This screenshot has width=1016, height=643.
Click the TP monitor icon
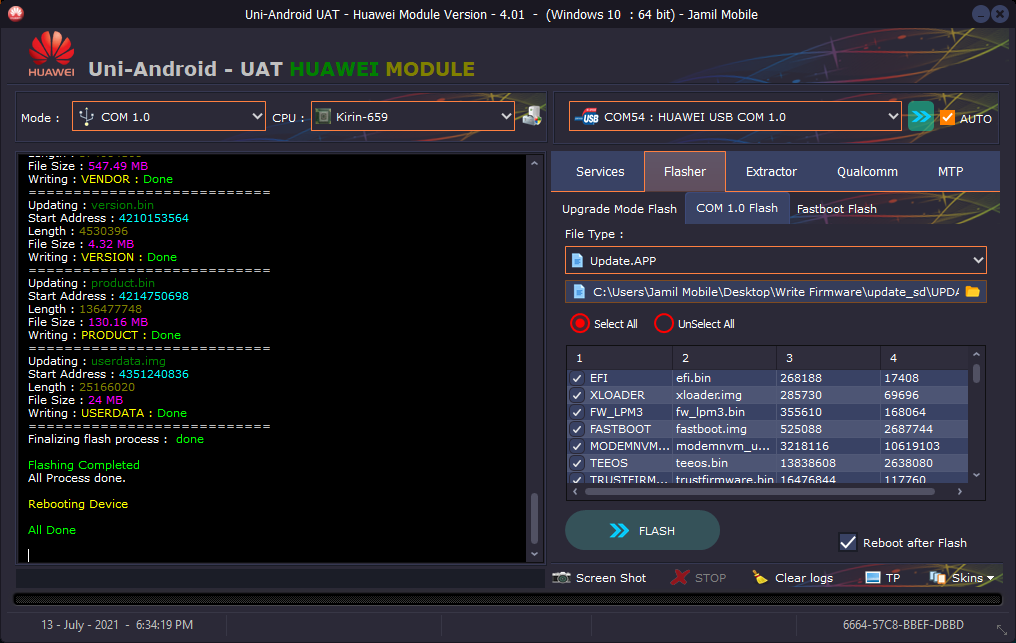(873, 578)
